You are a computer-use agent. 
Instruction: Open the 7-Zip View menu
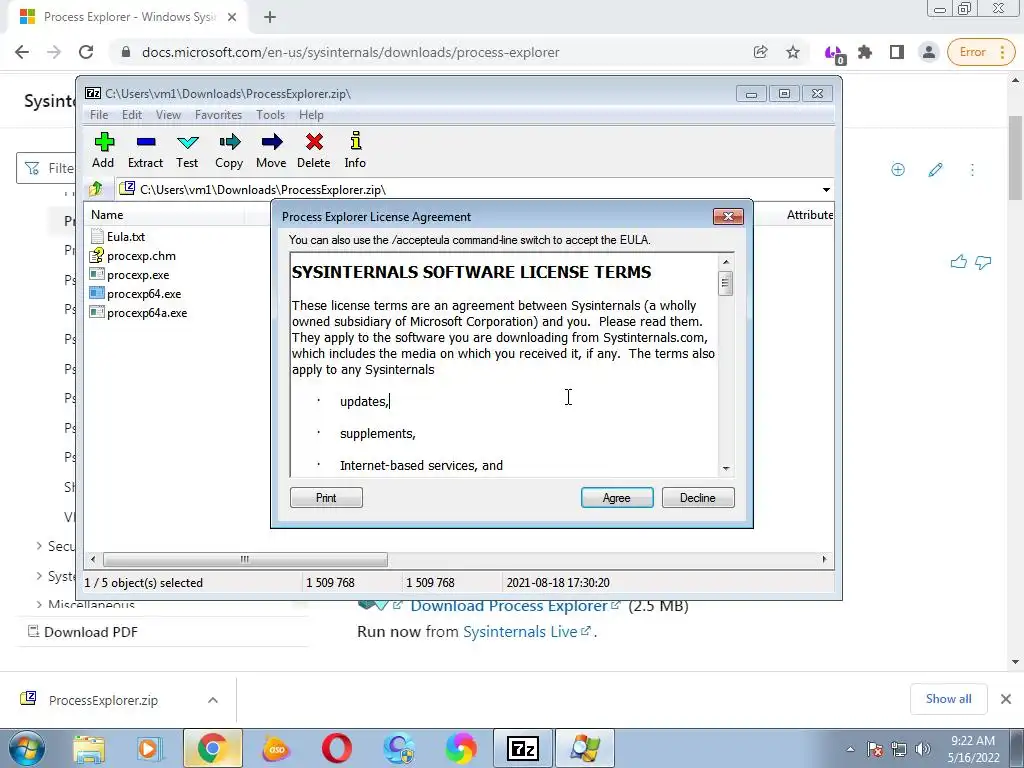point(168,115)
